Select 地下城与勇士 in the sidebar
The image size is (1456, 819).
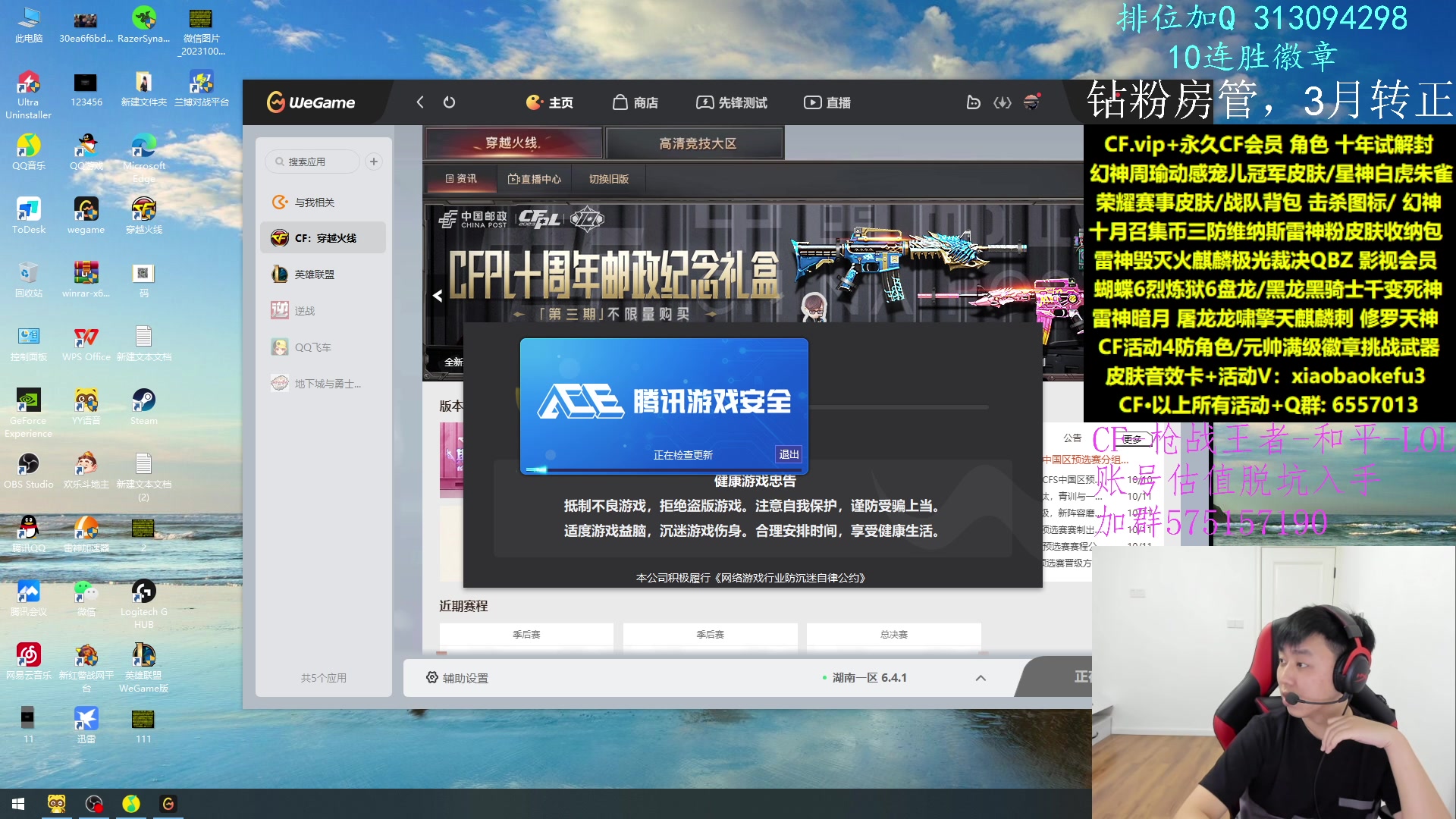point(323,384)
